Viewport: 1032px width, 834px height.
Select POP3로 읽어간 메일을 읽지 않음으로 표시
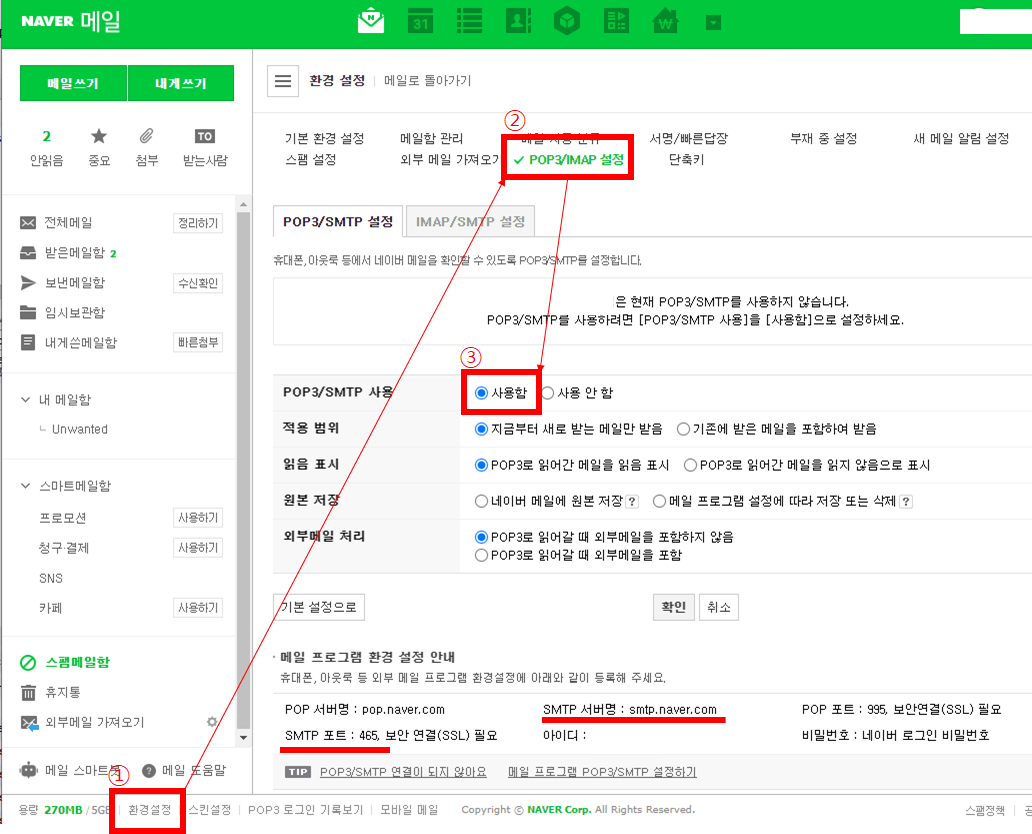690,465
